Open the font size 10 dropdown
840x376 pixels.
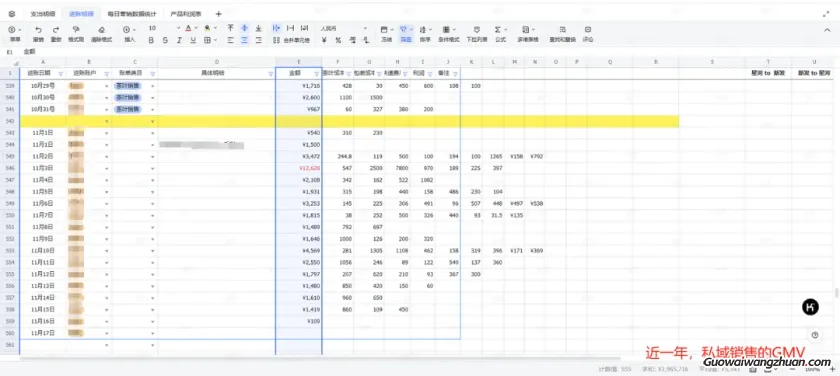pos(164,28)
